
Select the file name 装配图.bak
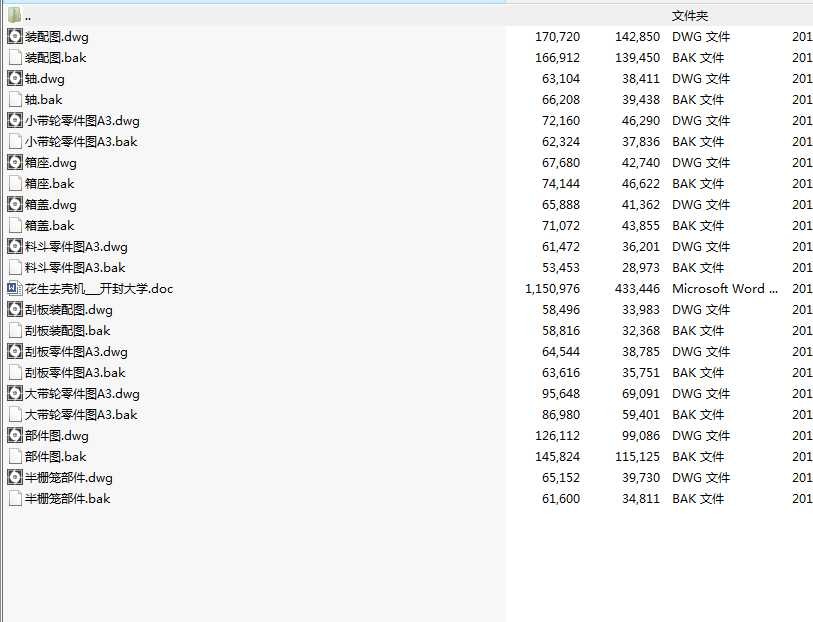pos(55,58)
